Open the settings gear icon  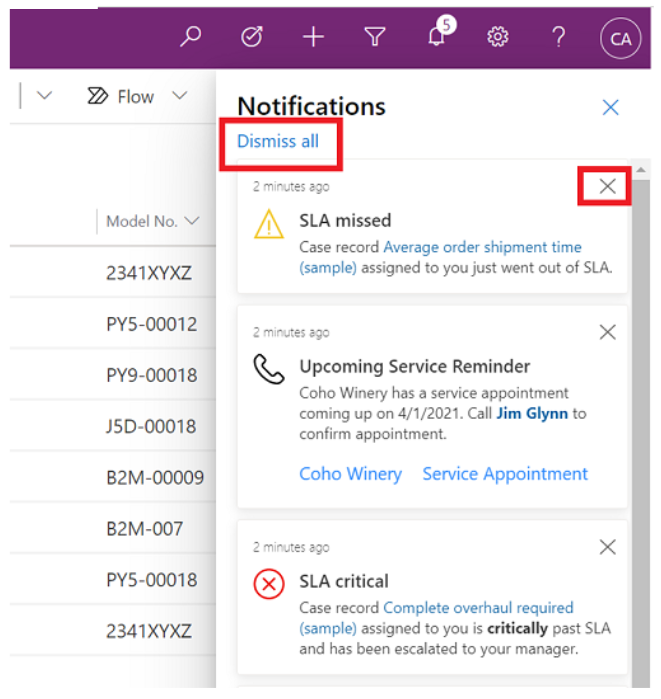click(x=497, y=37)
